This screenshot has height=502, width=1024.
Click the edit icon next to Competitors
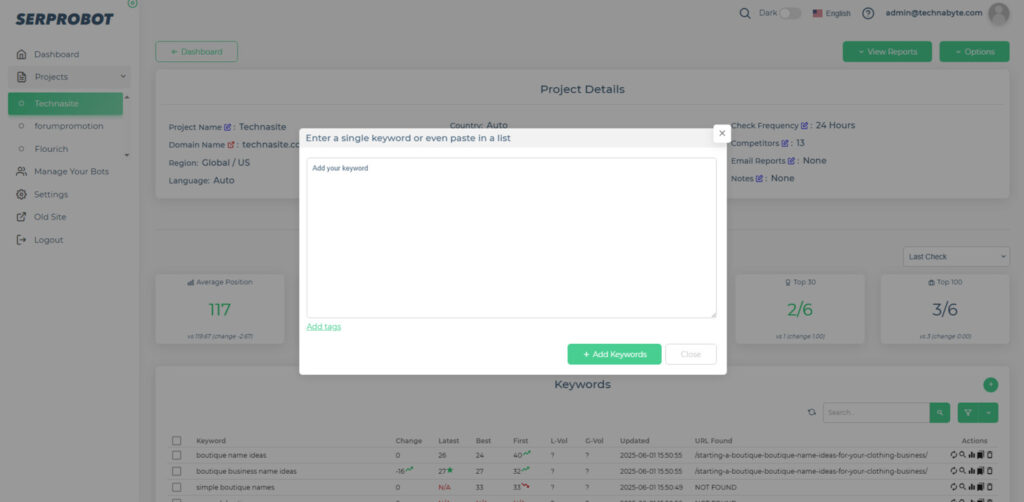point(788,143)
